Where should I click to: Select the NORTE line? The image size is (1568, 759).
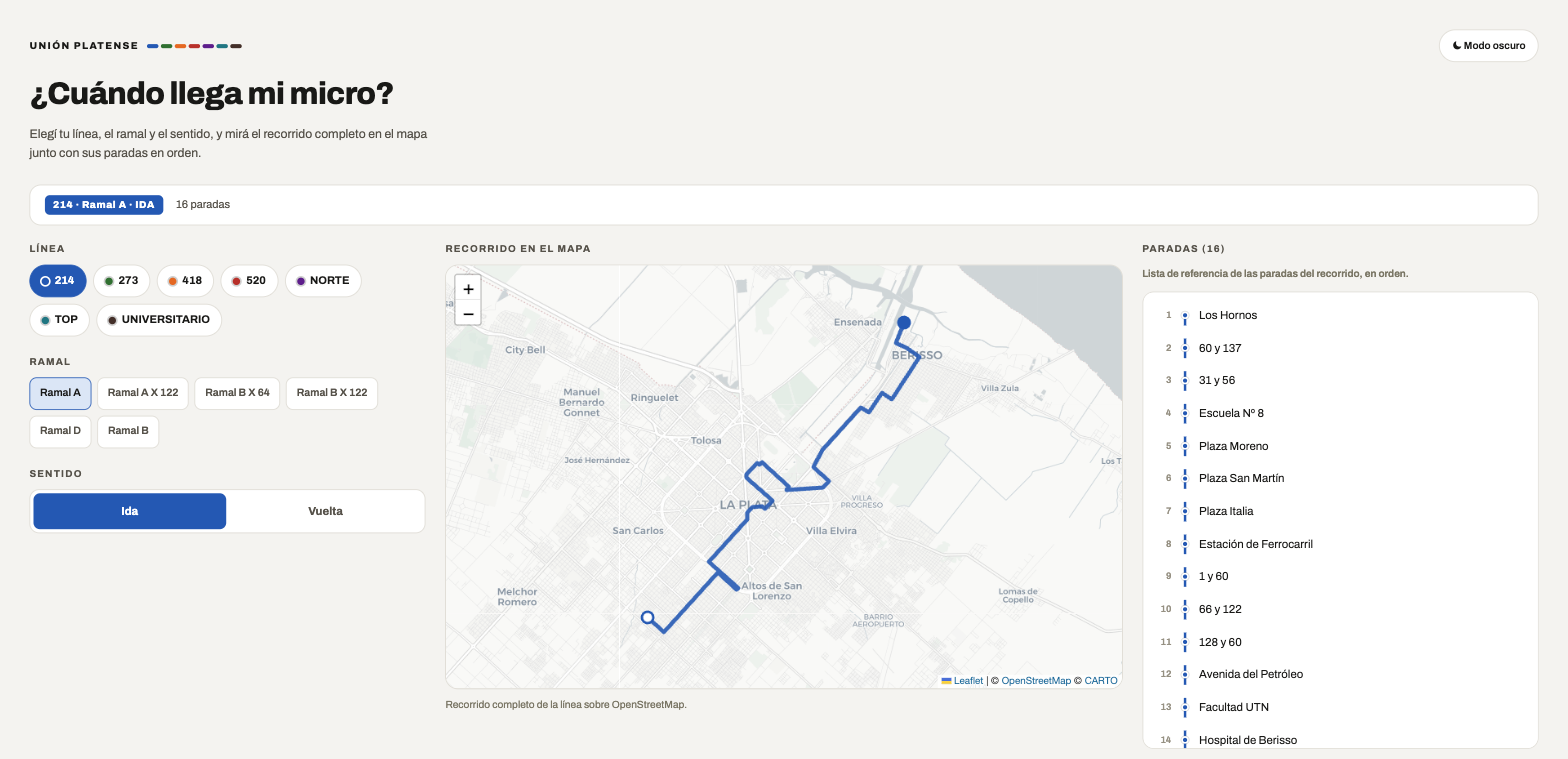pyautogui.click(x=323, y=281)
